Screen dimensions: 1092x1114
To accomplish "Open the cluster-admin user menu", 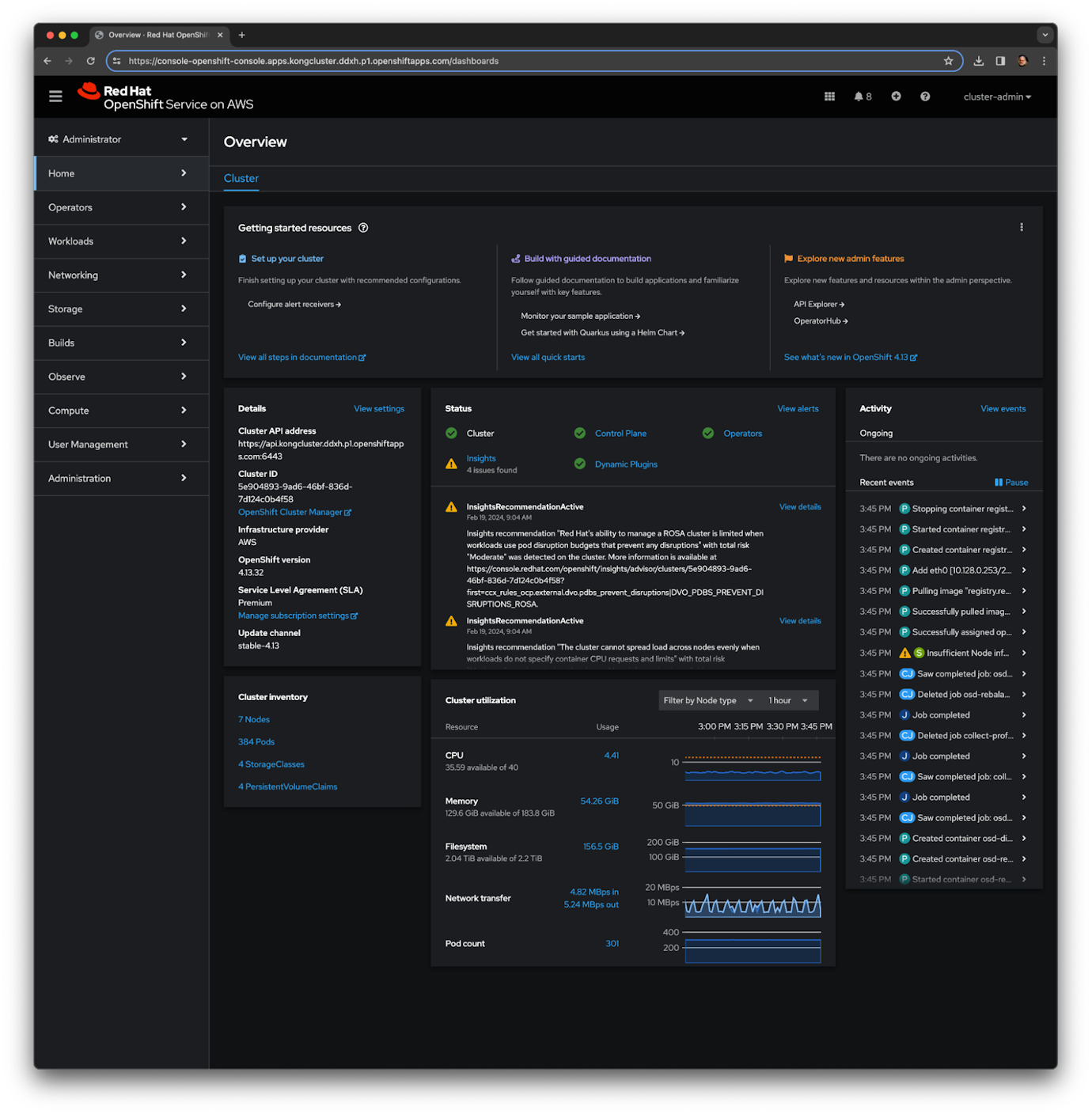I will coord(996,96).
